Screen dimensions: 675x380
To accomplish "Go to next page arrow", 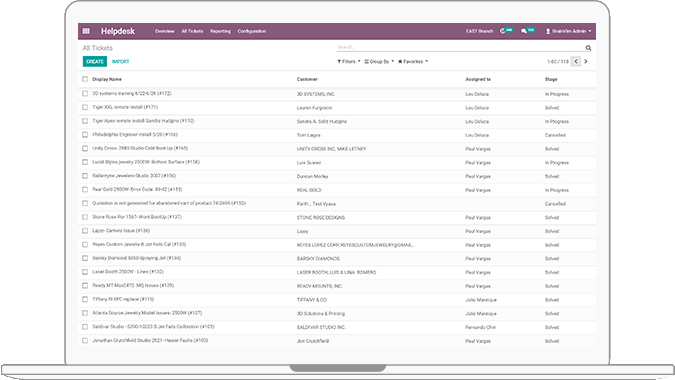I will [586, 62].
